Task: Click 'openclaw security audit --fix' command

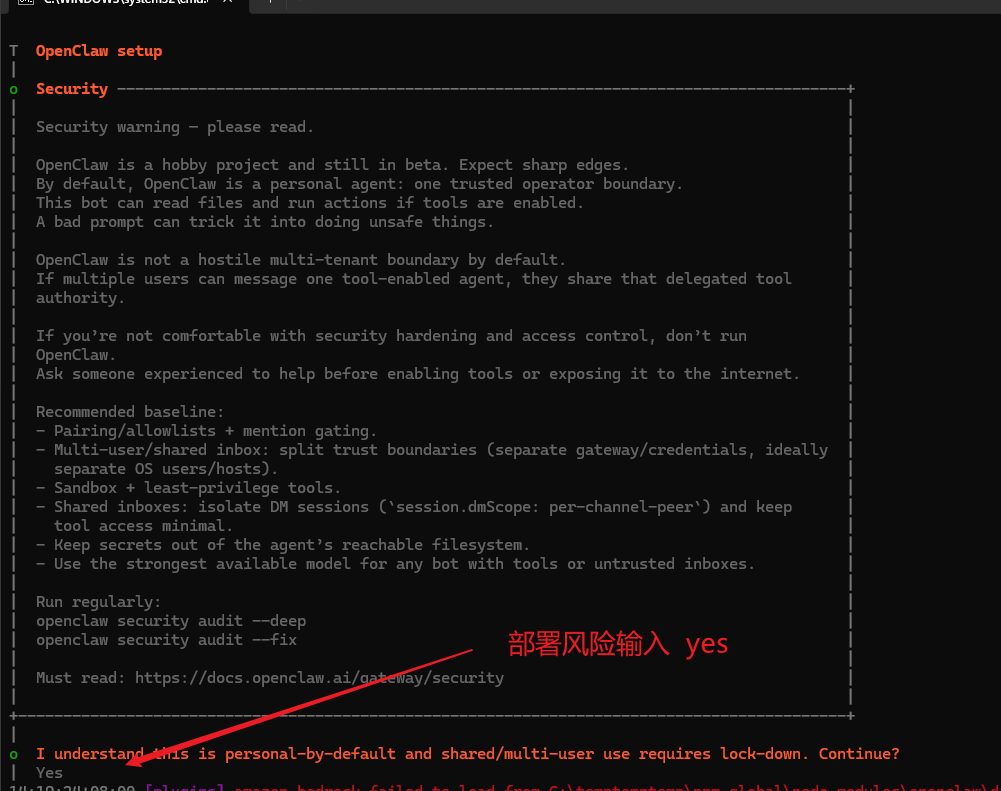Action: (167, 640)
